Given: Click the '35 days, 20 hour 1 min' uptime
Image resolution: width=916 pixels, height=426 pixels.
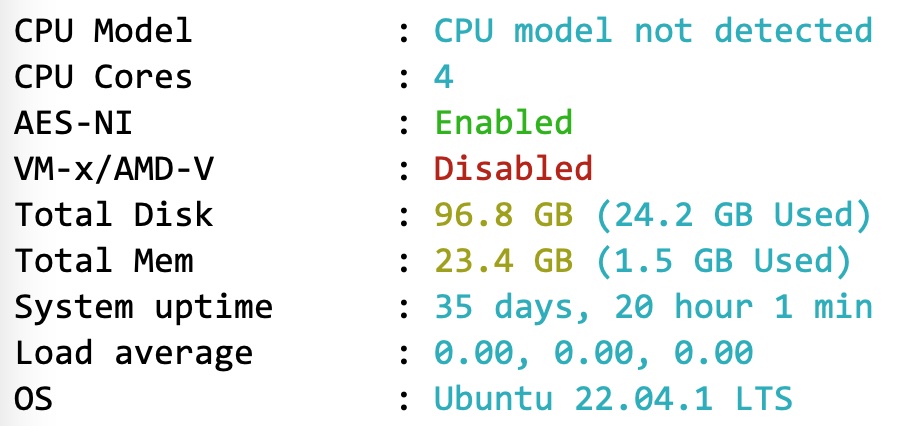Looking at the screenshot, I should [x=652, y=307].
